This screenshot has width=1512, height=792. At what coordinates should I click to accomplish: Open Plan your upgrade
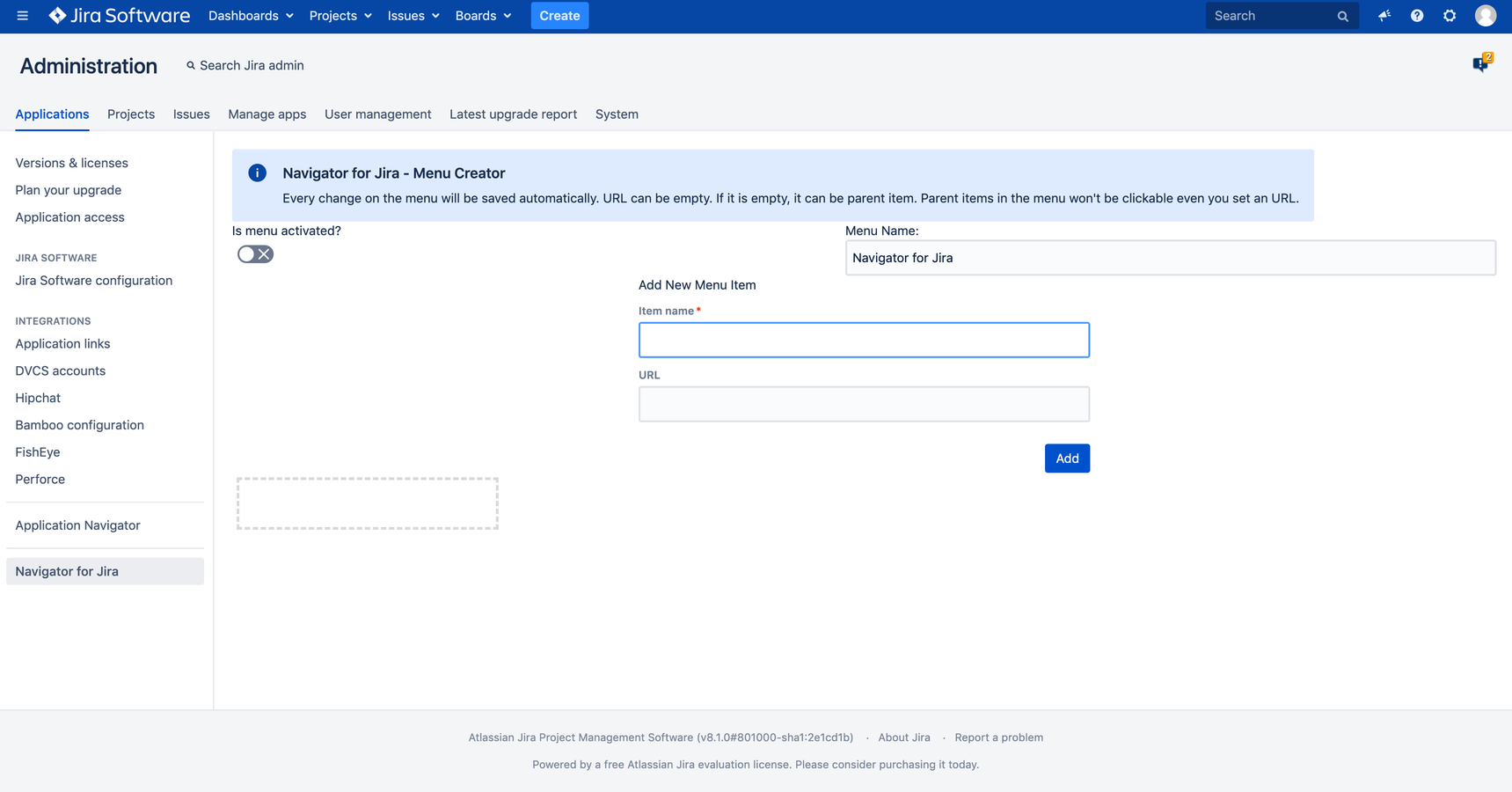coord(69,190)
